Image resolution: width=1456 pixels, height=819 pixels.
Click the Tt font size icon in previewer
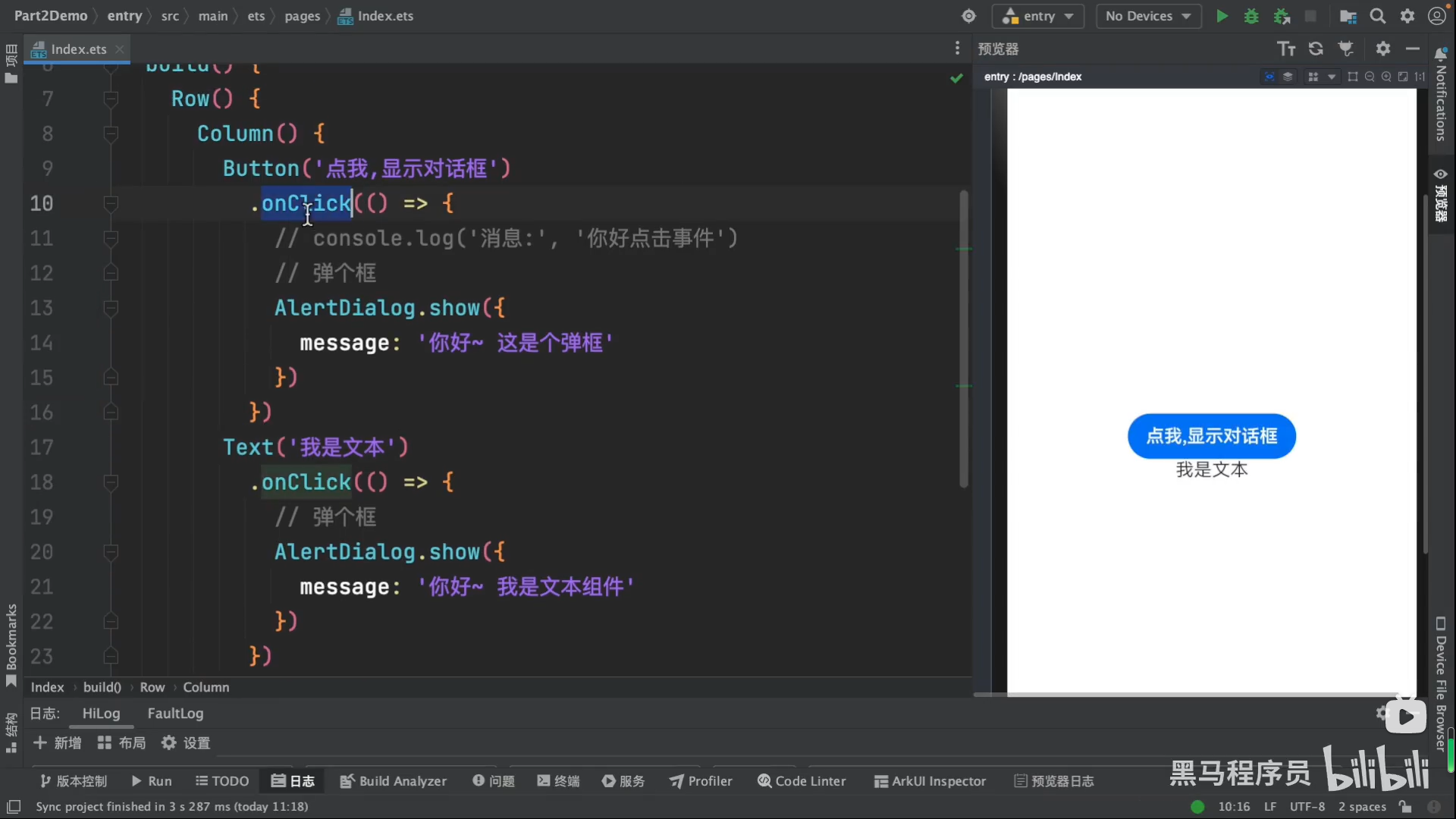(1286, 49)
